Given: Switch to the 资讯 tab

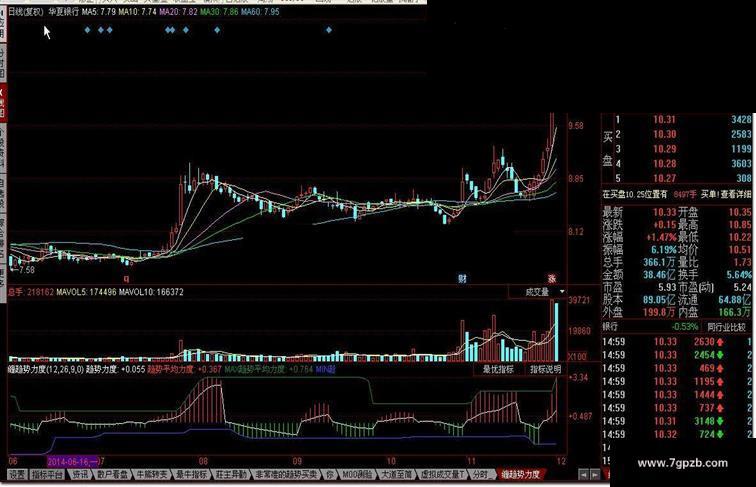Looking at the screenshot, I should (x=80, y=474).
